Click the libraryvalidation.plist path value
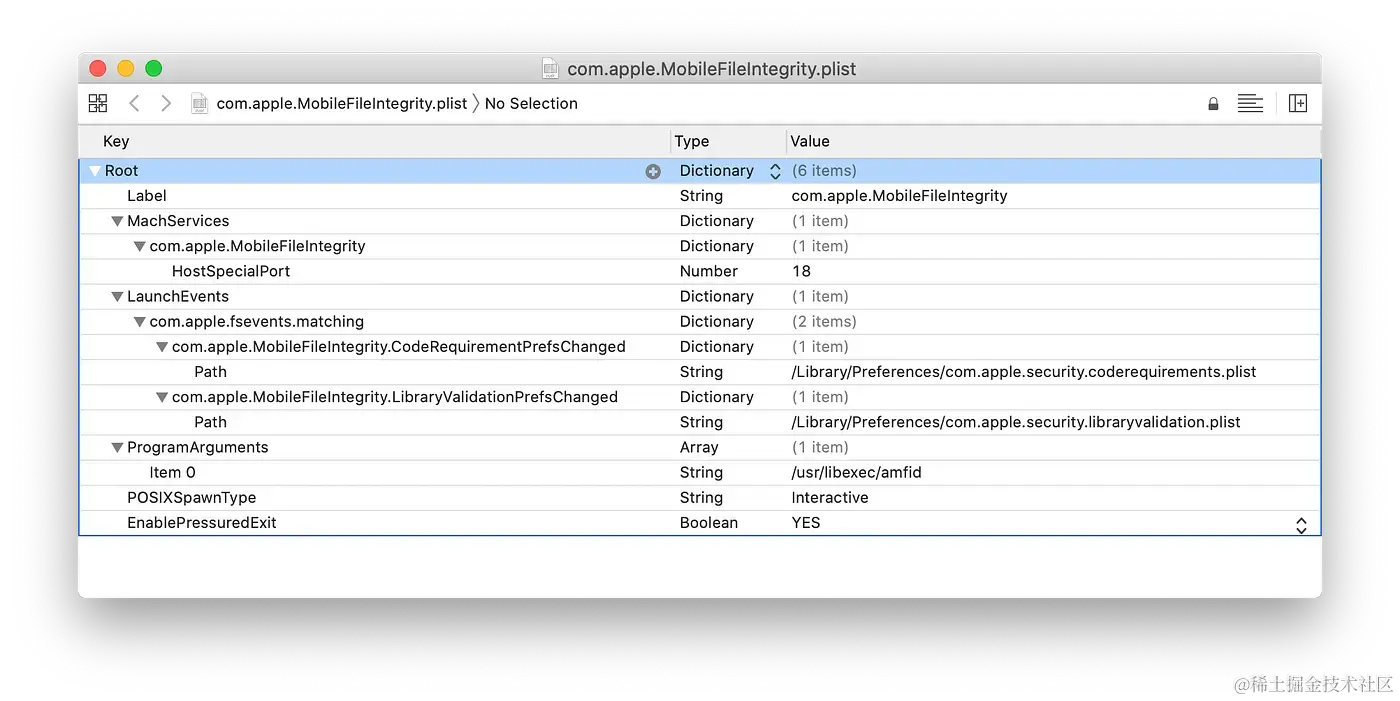 pos(1016,422)
